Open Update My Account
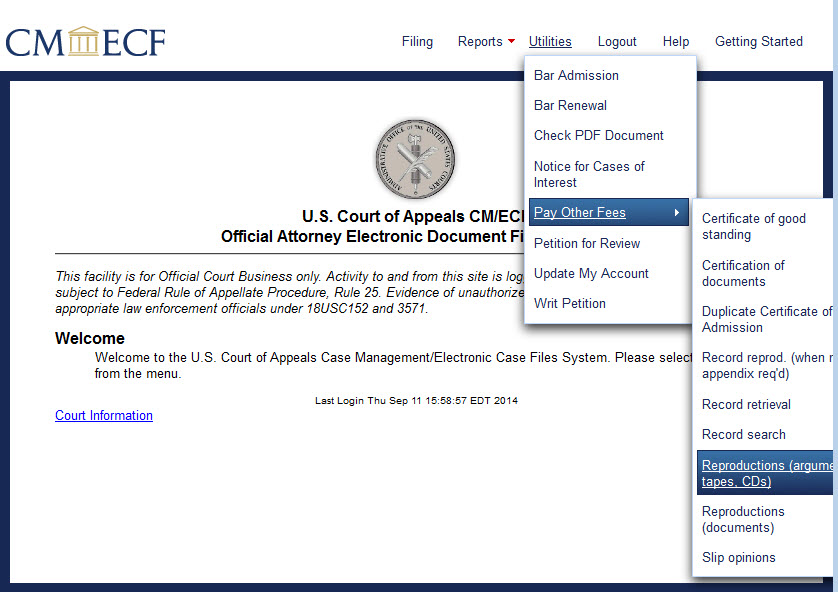The width and height of the screenshot is (838, 592). point(591,274)
